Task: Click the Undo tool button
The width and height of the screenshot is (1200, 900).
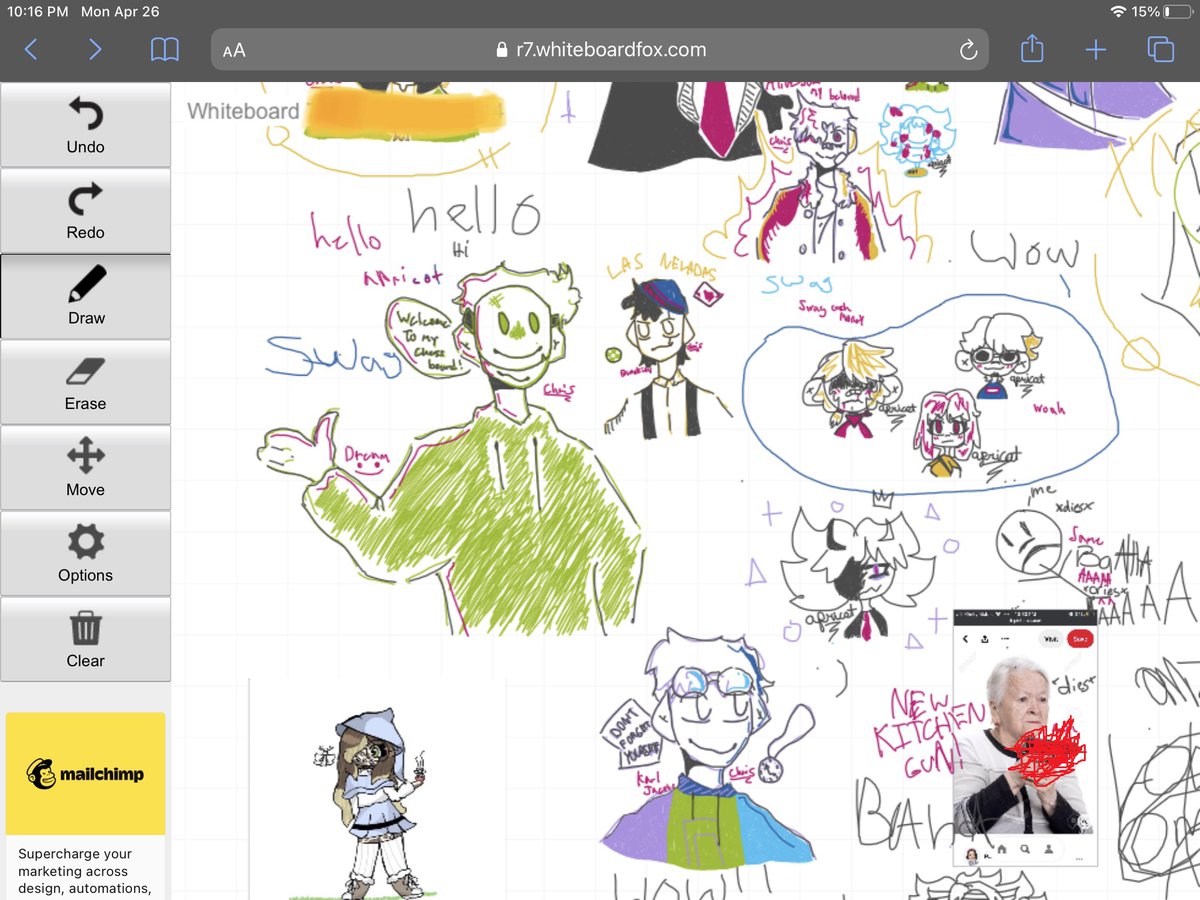Action: point(85,125)
